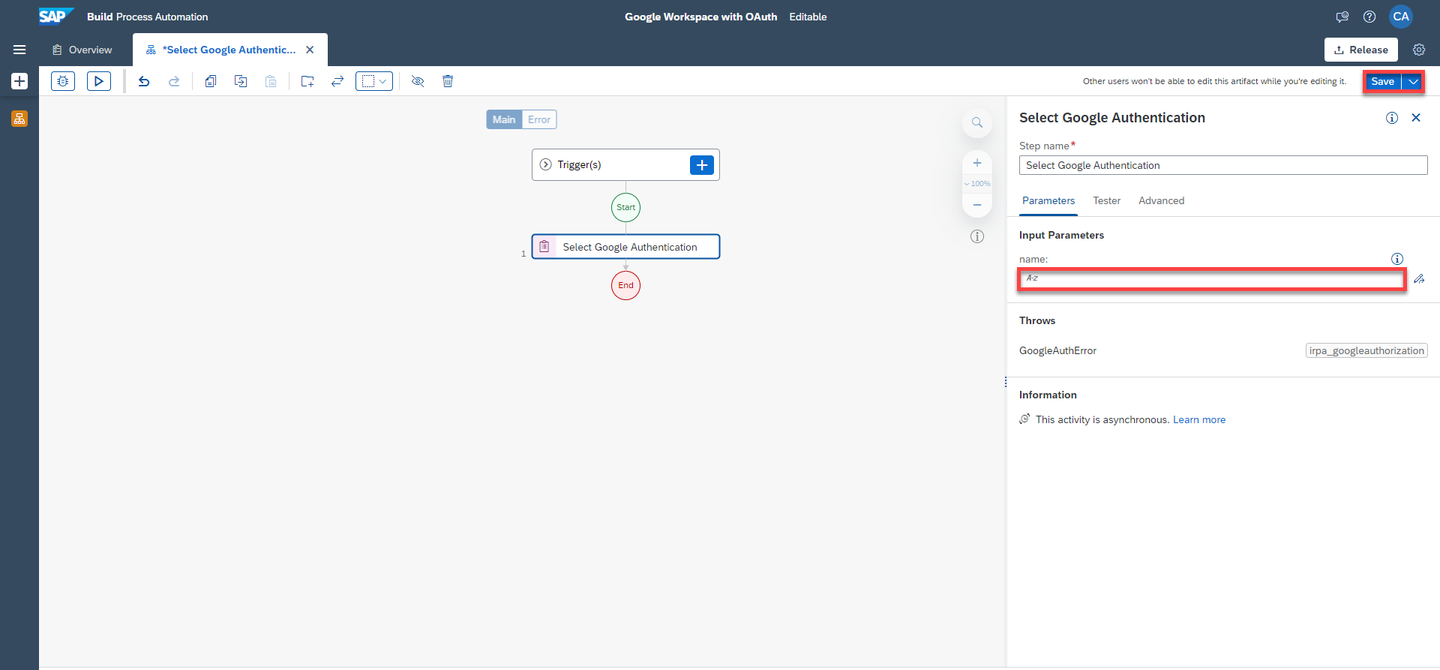
Task: Switch to the Error flow view
Action: pyautogui.click(x=539, y=120)
